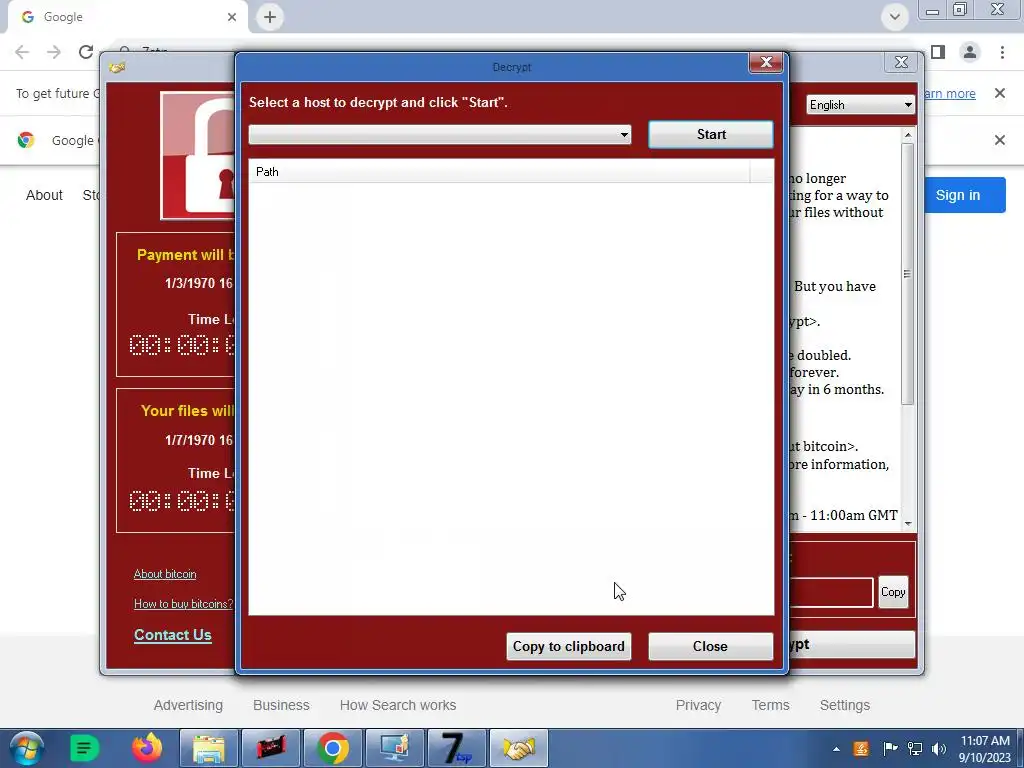Click the bitcoin address input field
The width and height of the screenshot is (1024, 768).
pos(831,592)
